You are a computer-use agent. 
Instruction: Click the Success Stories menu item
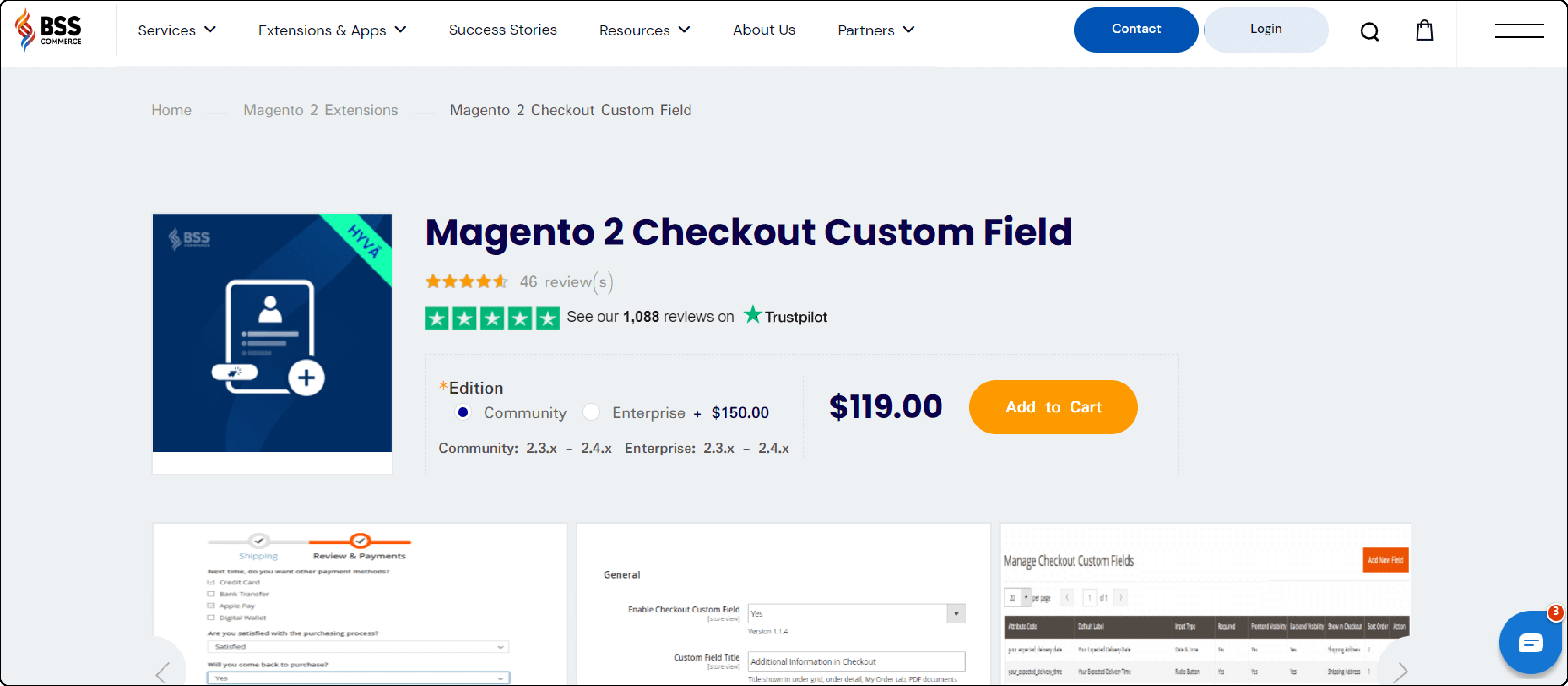tap(503, 29)
